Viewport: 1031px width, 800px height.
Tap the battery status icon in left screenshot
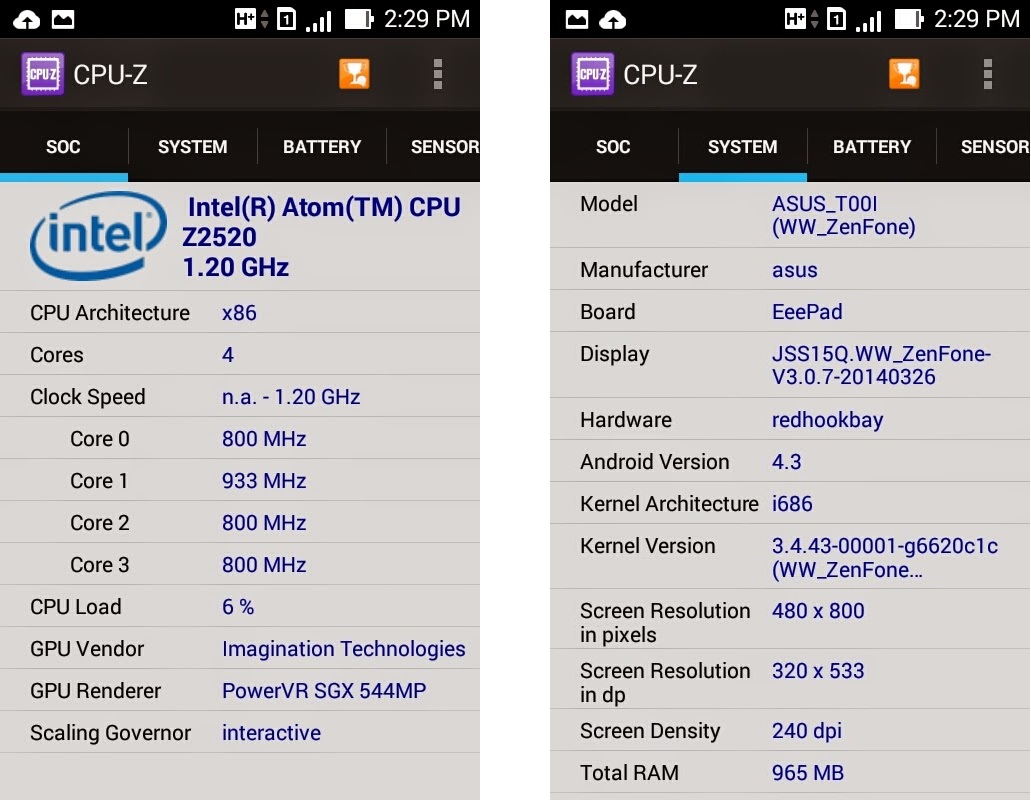click(359, 19)
